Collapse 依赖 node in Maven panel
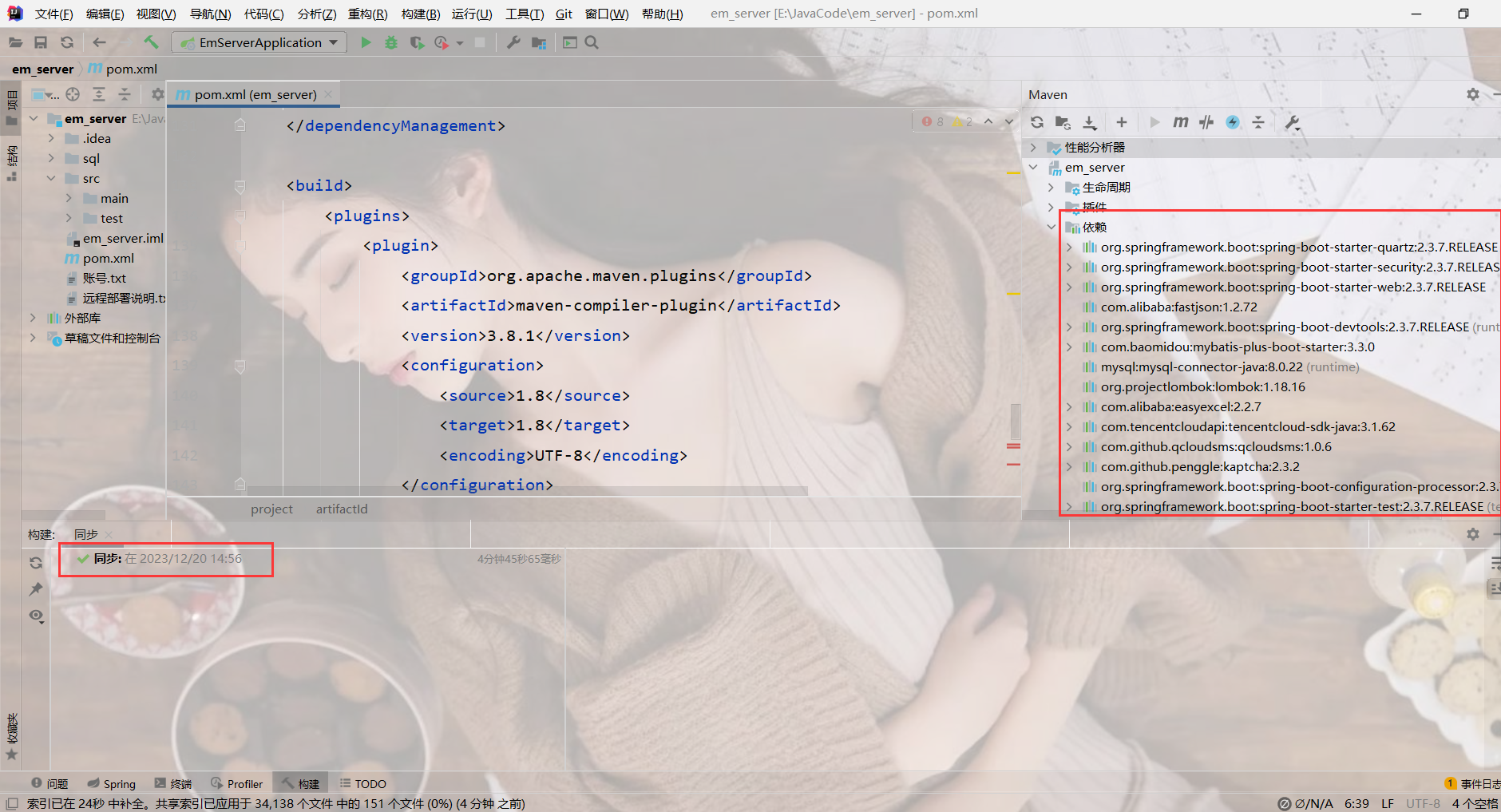 point(1051,228)
